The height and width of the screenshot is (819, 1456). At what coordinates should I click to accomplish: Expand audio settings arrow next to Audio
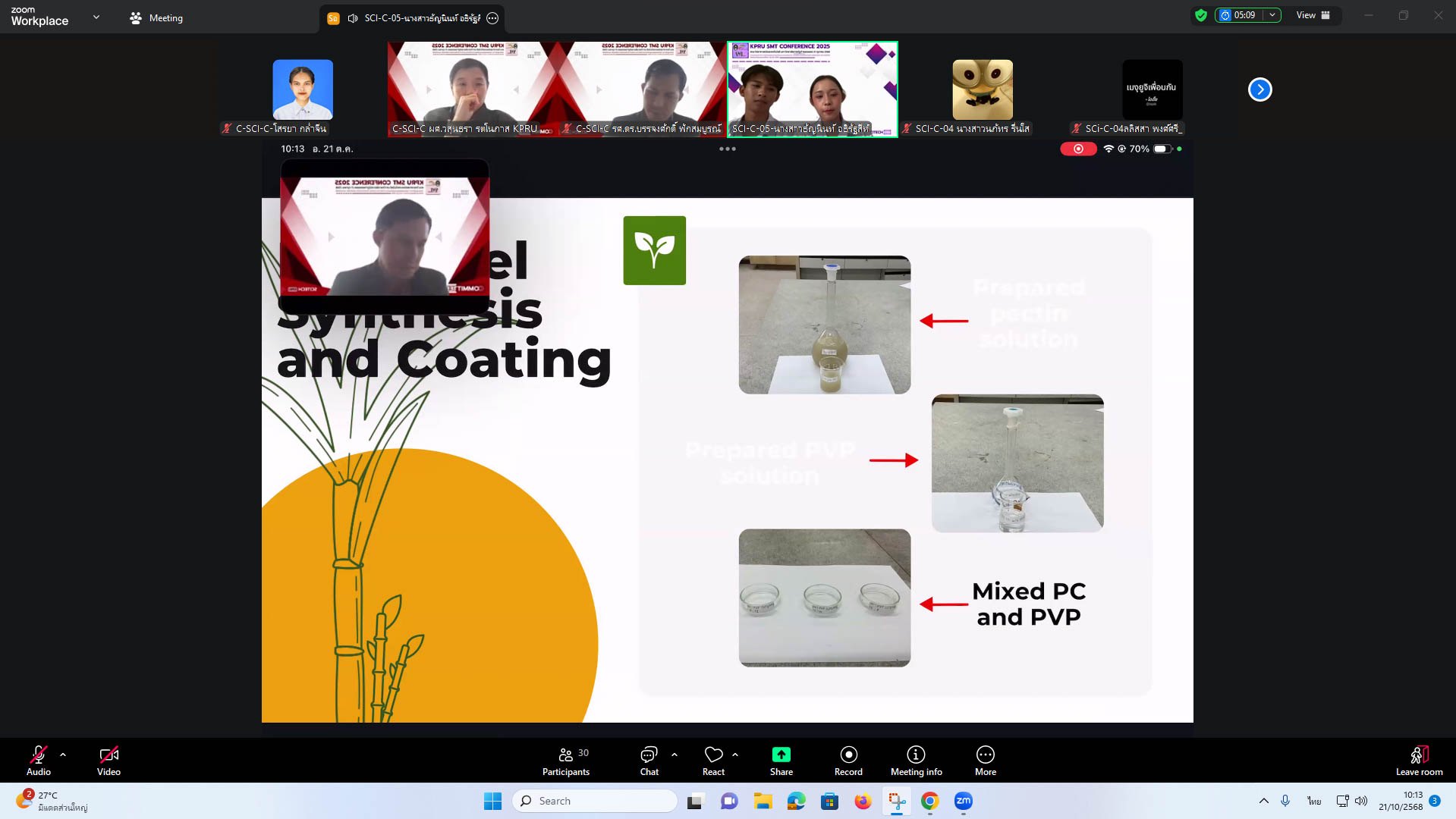coord(63,755)
